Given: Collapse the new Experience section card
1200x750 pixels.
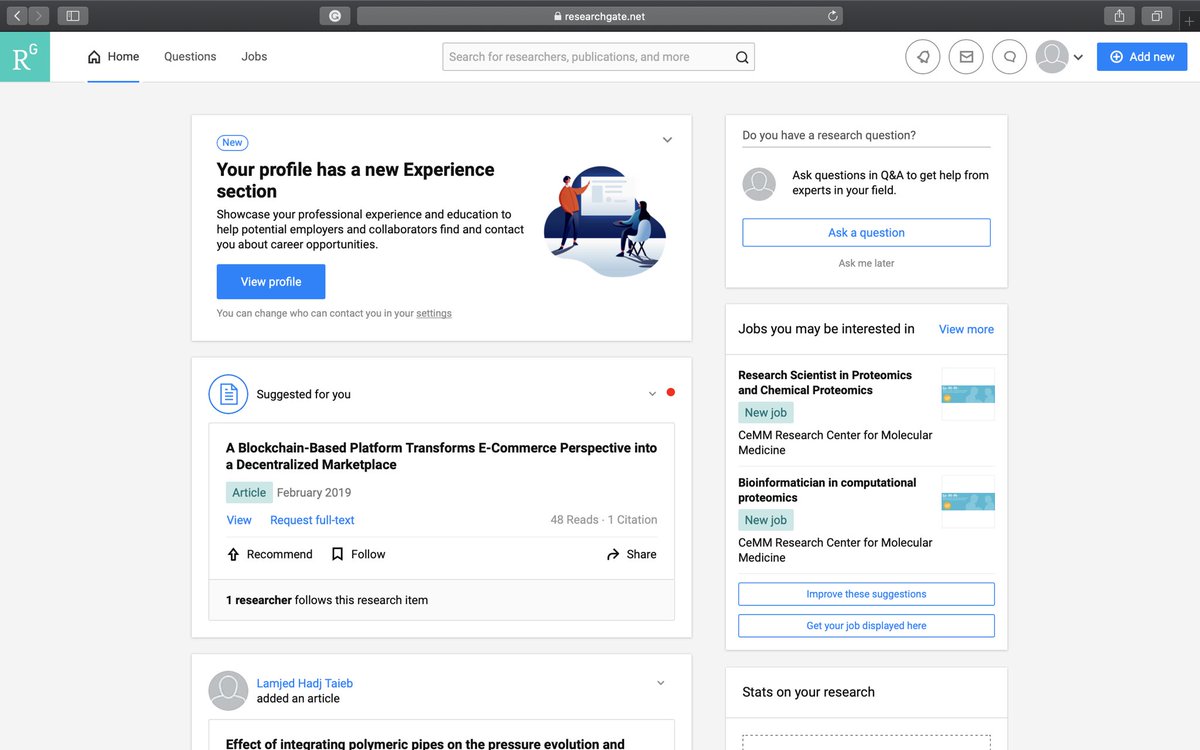Looking at the screenshot, I should tap(667, 140).
